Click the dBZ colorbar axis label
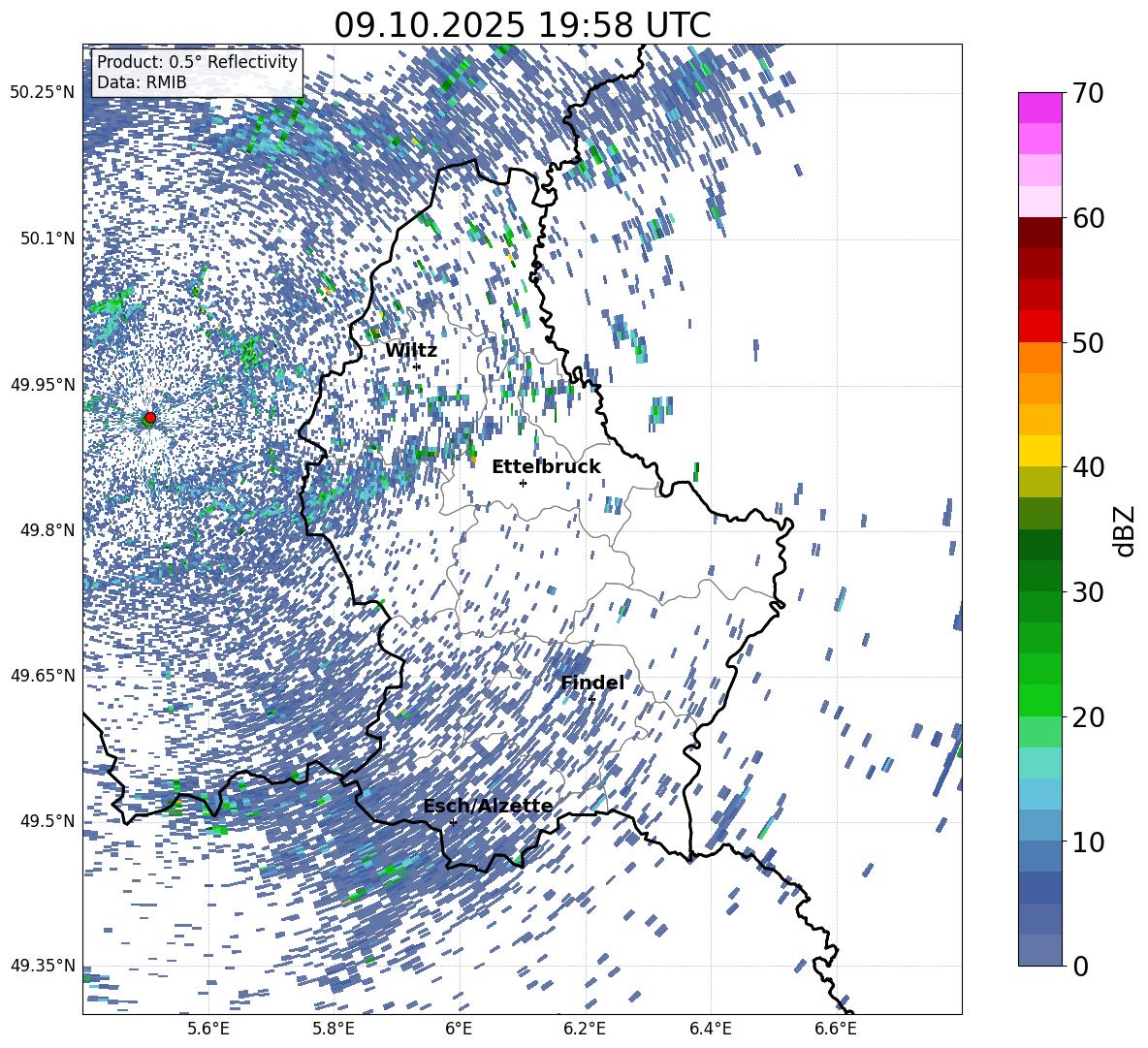 [1125, 530]
